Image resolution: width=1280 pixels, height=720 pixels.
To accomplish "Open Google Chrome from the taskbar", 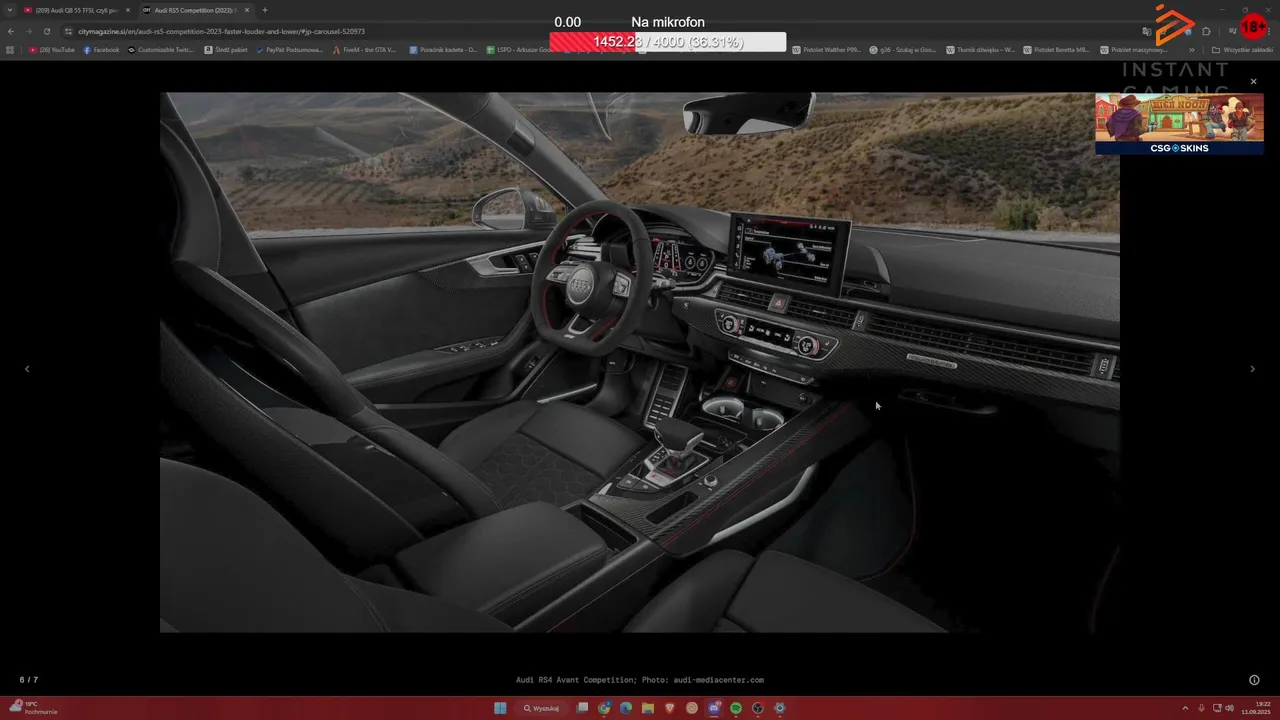I will 604,708.
